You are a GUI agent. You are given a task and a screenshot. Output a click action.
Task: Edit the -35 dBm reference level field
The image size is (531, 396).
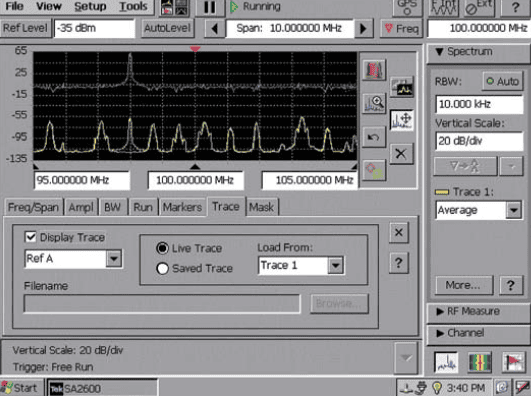(94, 28)
